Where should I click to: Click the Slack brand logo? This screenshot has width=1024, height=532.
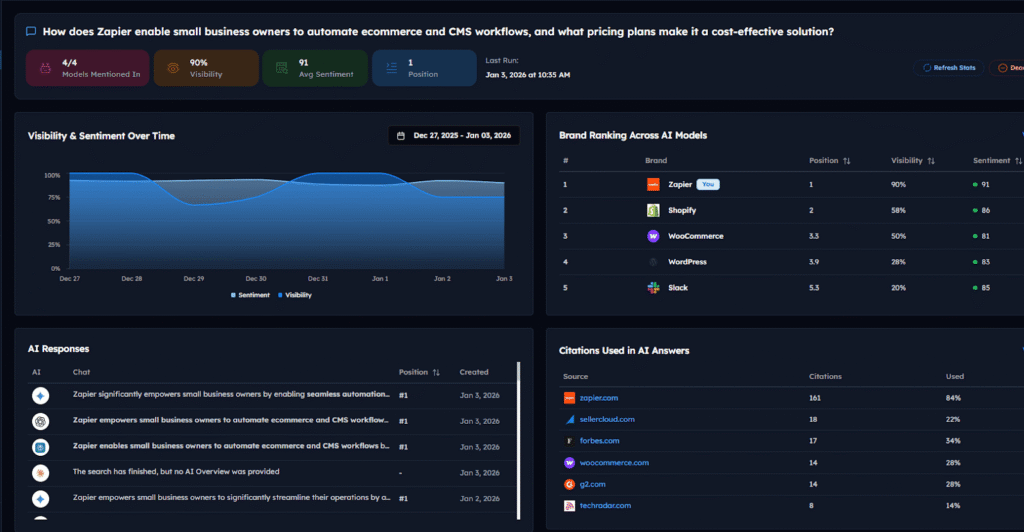[653, 288]
